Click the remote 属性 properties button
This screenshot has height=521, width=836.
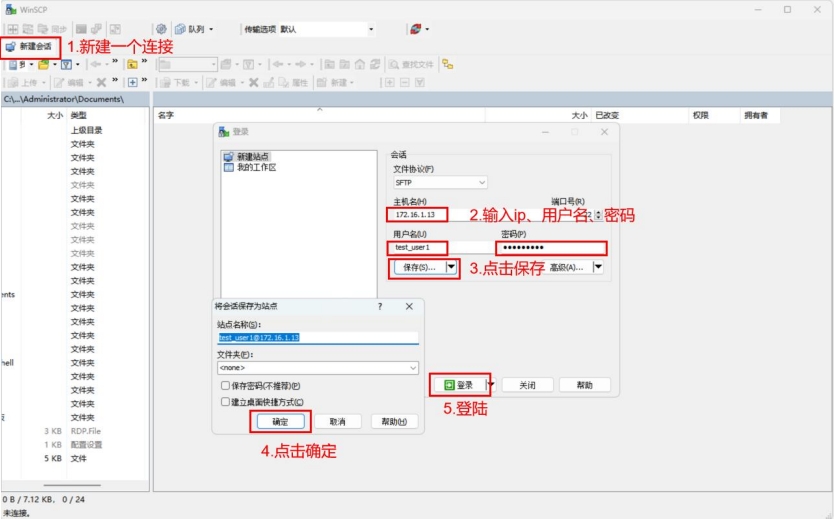(294, 82)
